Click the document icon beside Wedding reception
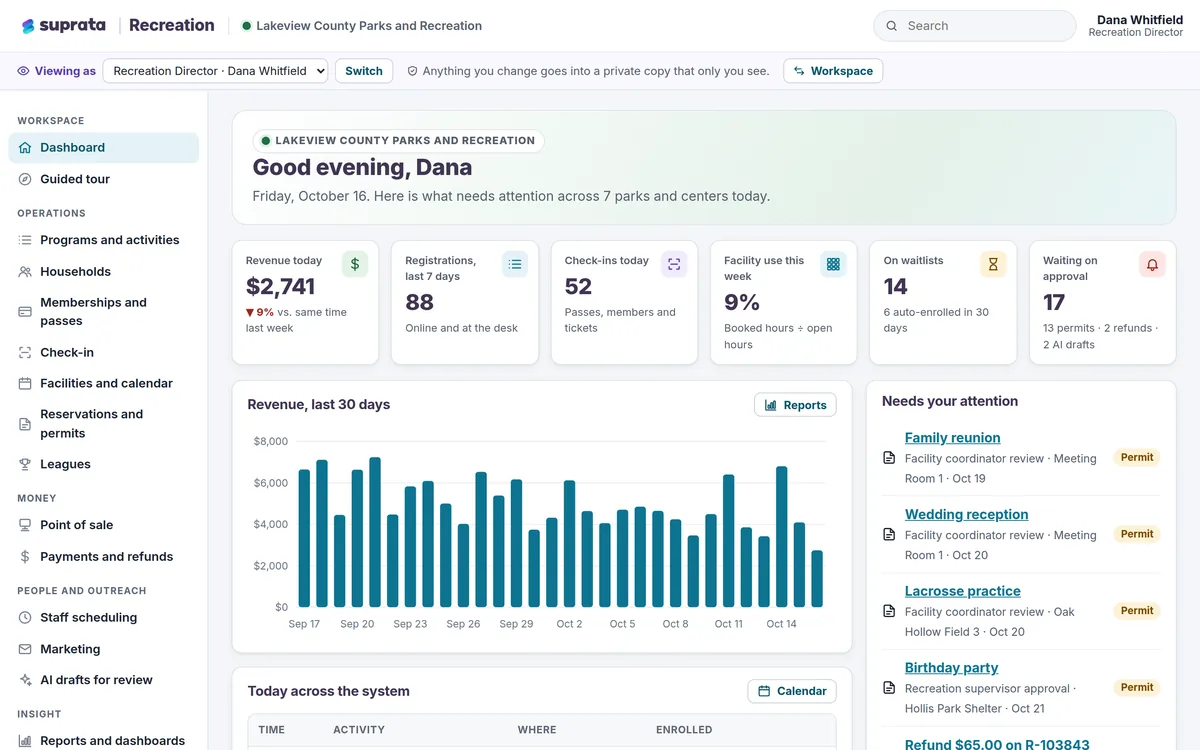 click(889, 535)
